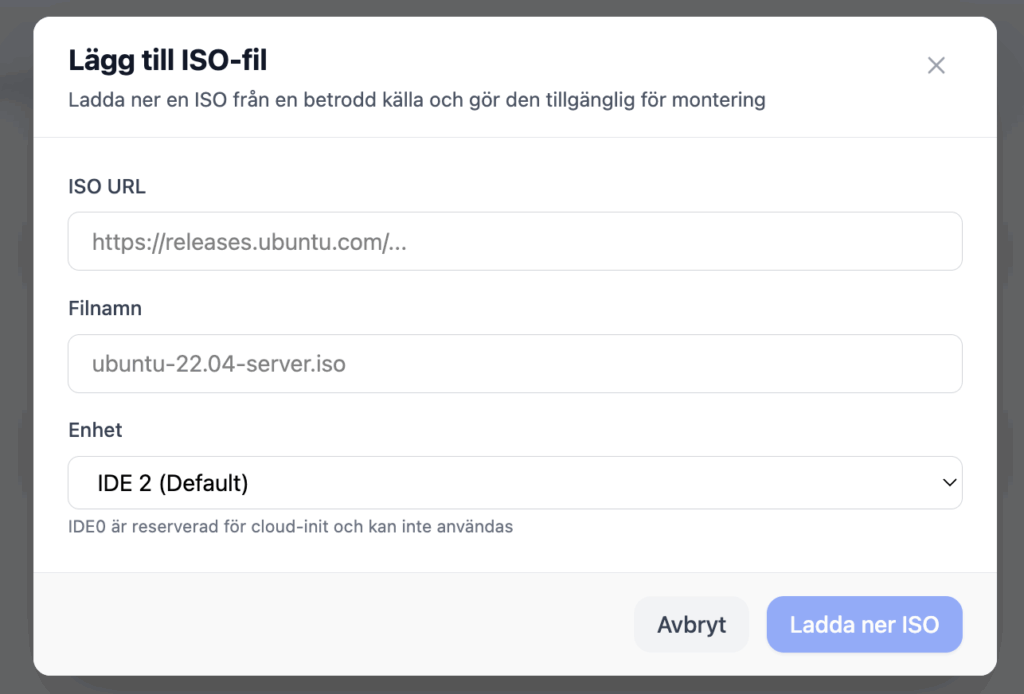Click the X icon in dialog header
The height and width of the screenshot is (694, 1024).
tap(936, 66)
